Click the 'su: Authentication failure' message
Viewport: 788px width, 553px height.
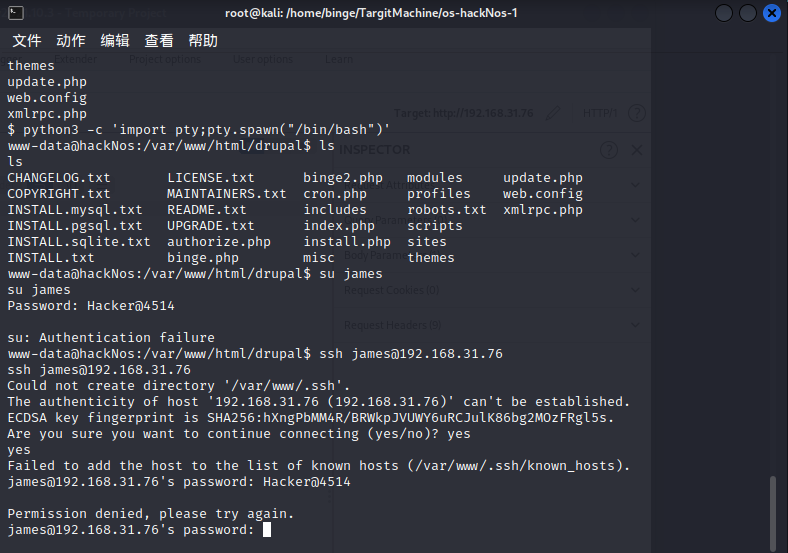pos(111,338)
